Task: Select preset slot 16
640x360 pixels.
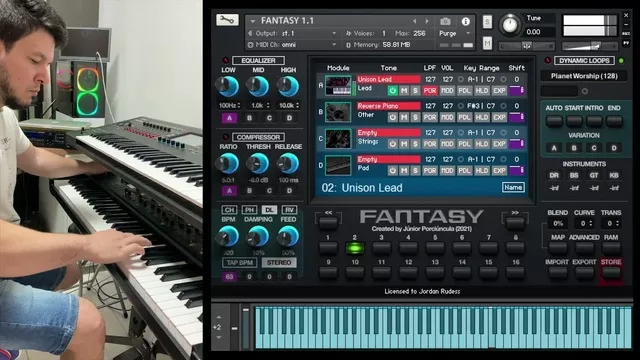Action: (x=515, y=273)
